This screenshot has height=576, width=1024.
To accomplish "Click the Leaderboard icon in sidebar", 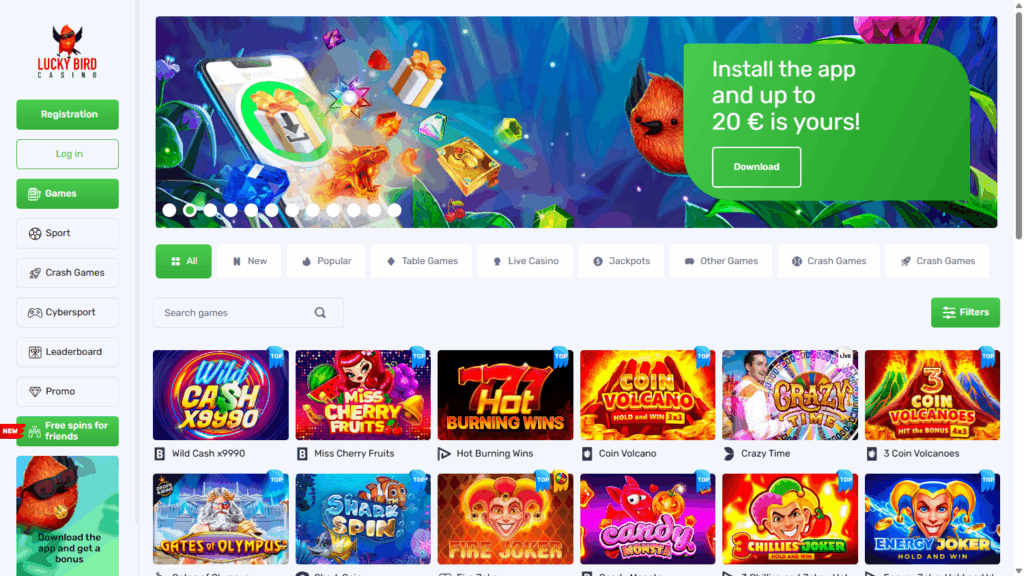I will click(35, 352).
